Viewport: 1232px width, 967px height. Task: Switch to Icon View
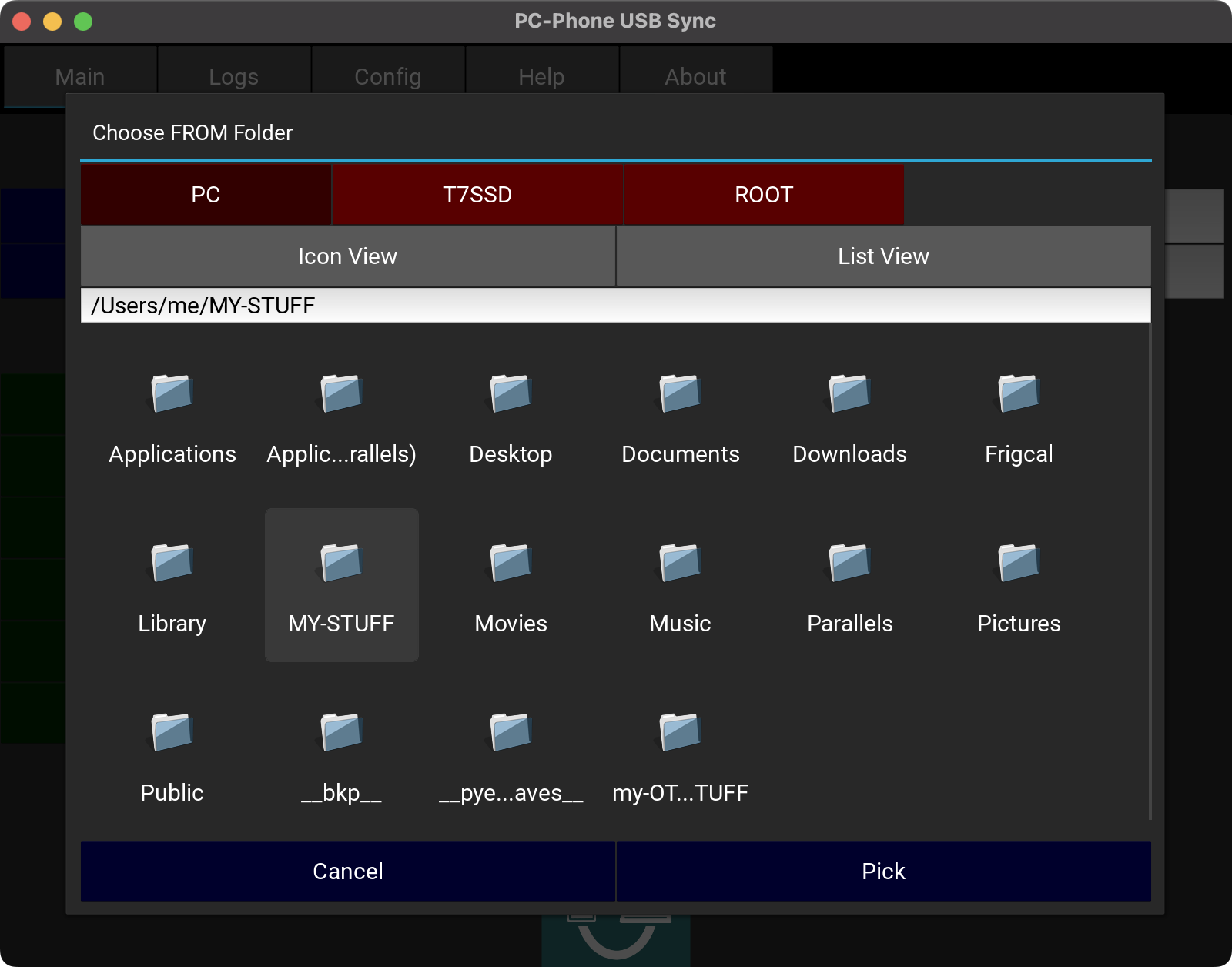point(347,256)
